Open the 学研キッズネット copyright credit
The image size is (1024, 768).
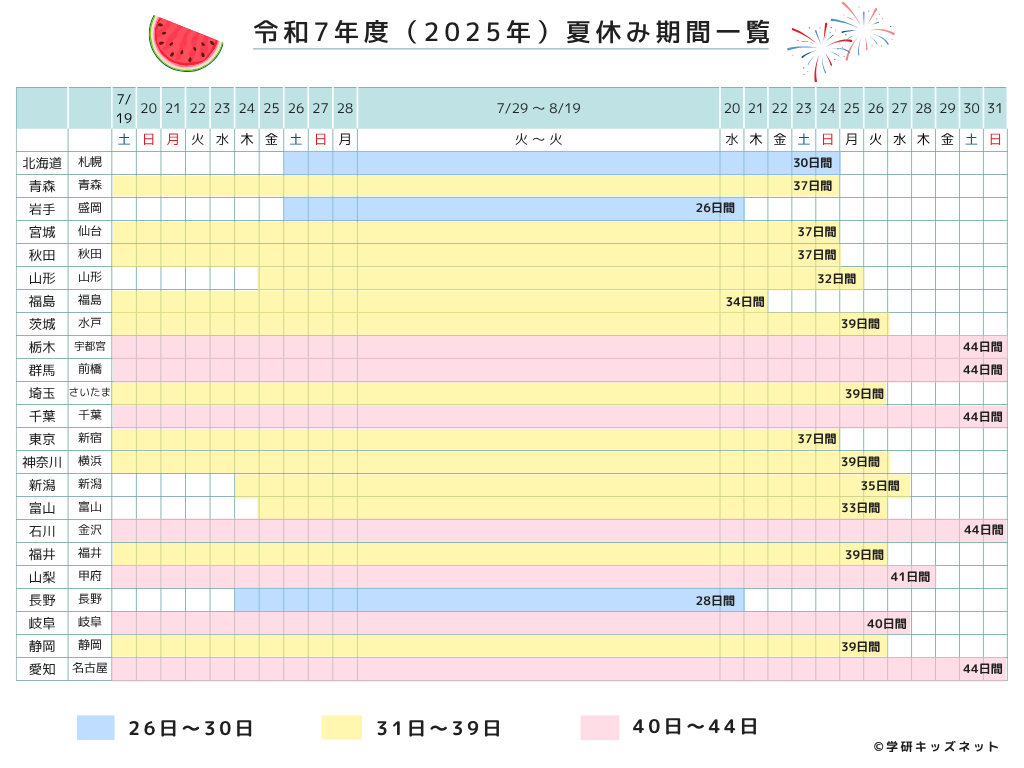(936, 746)
